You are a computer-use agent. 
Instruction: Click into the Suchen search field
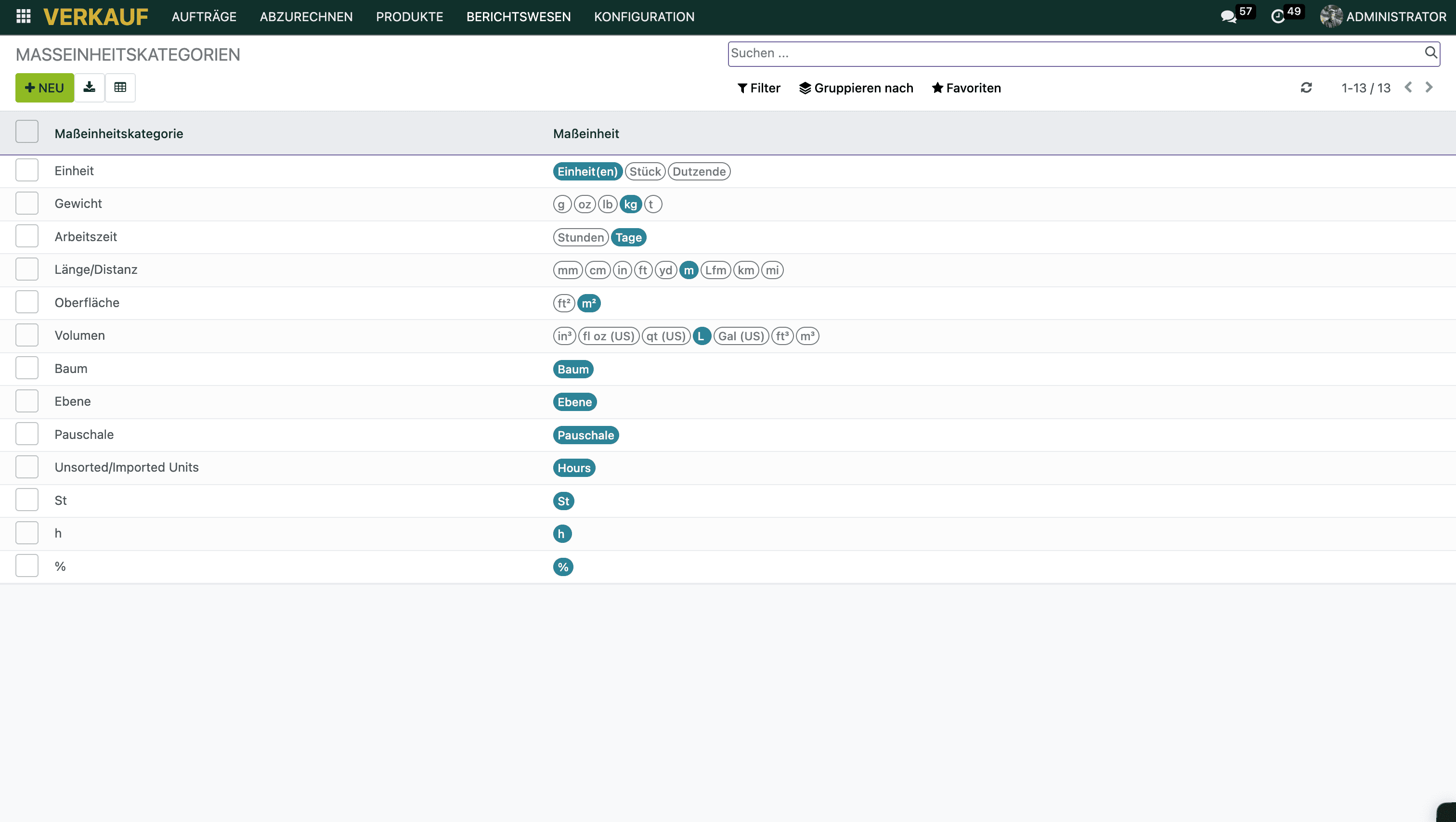point(1074,54)
